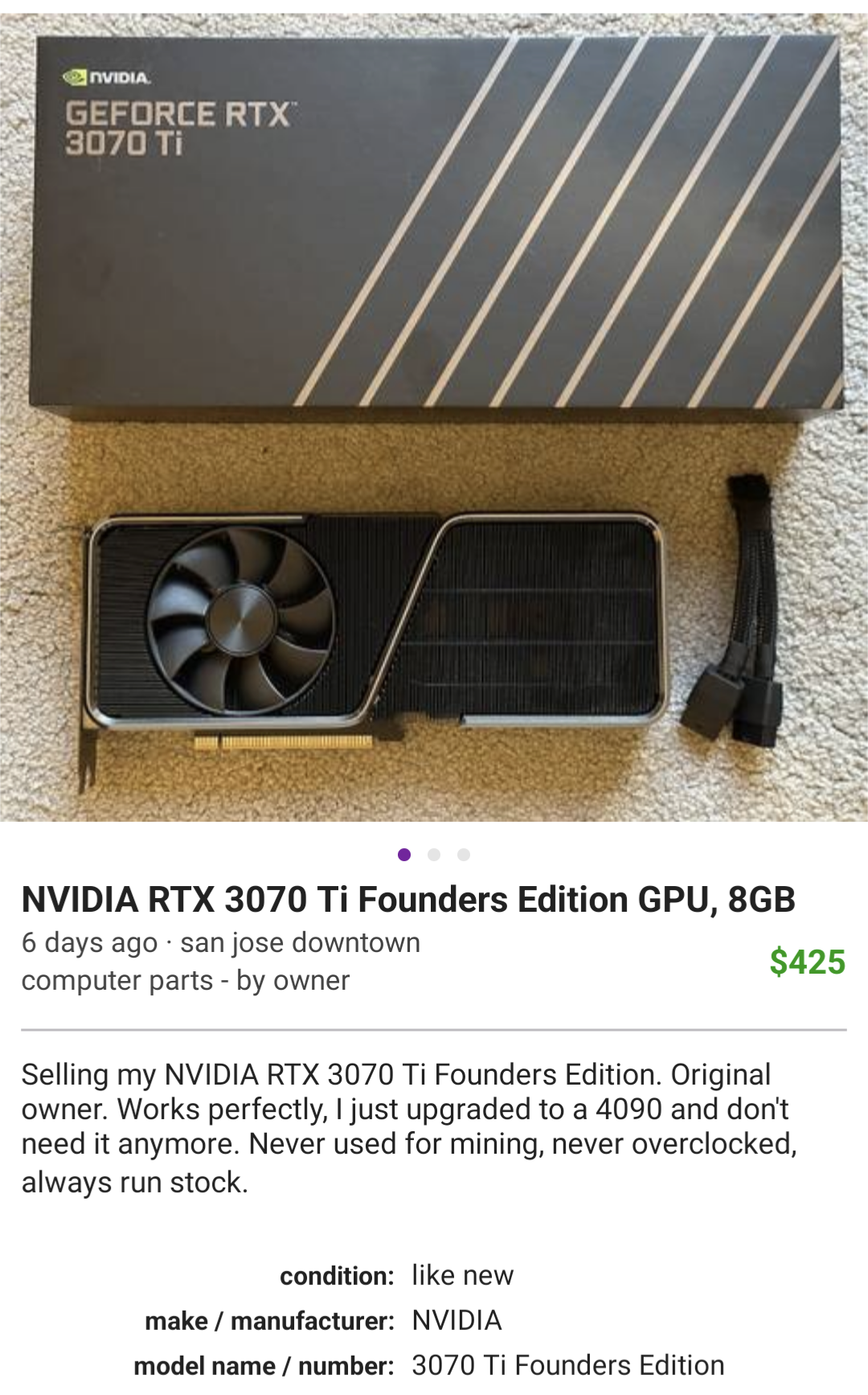This screenshot has width=868, height=1395.
Task: Open the main GPU listing photo
Action: pos(434,417)
